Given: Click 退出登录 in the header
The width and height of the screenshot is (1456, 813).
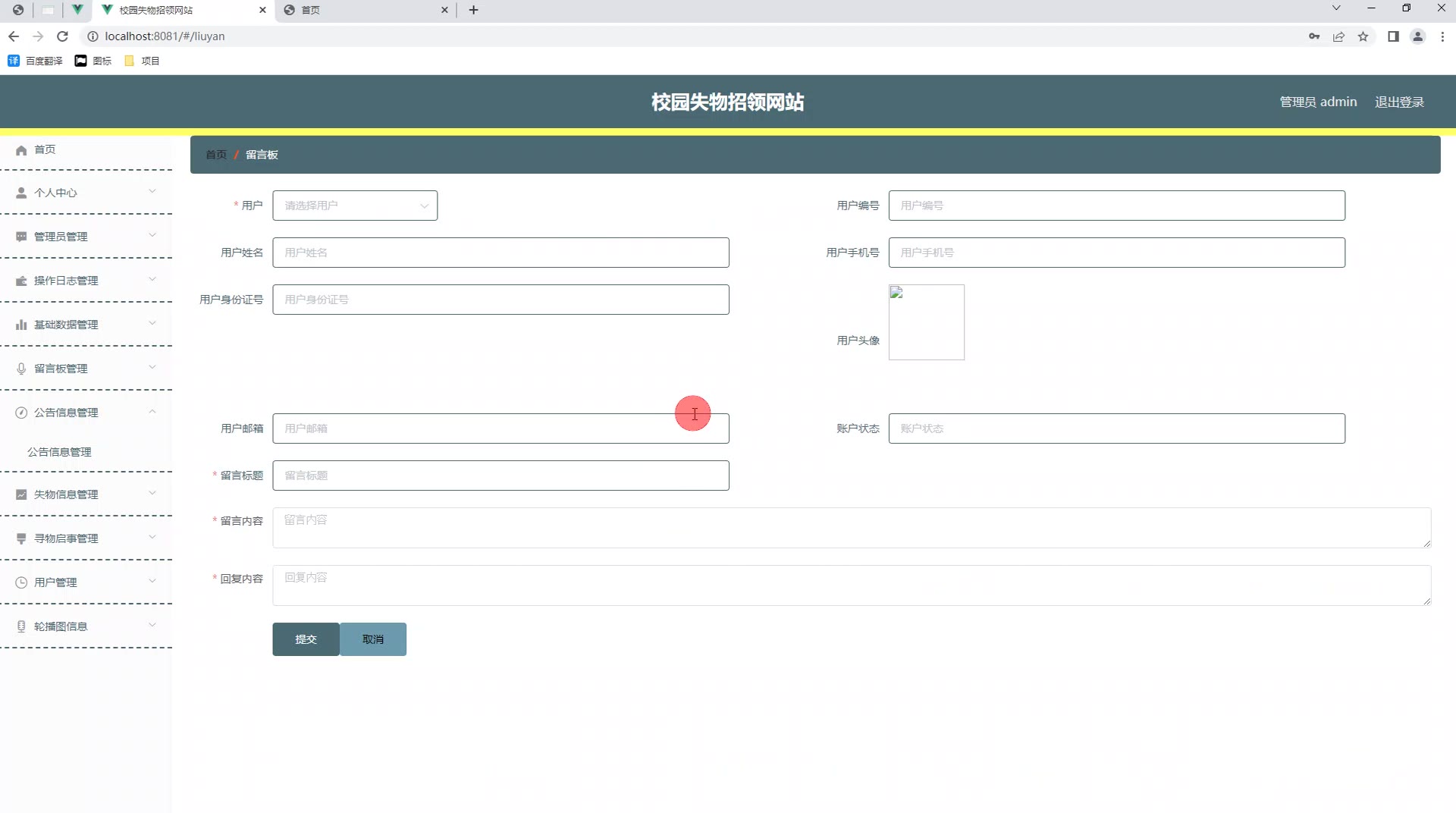Looking at the screenshot, I should 1399,102.
